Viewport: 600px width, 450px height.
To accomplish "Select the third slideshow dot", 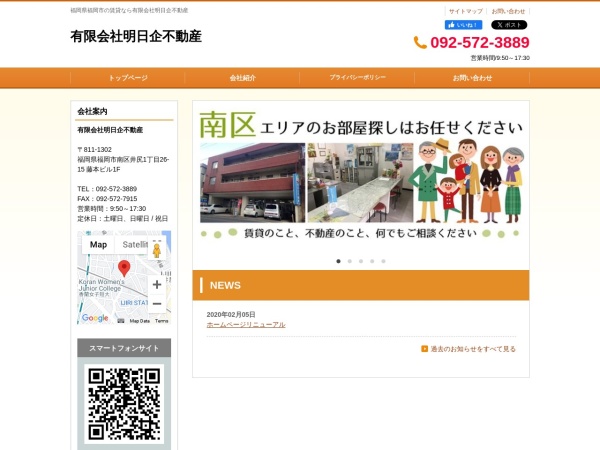I will (x=361, y=261).
